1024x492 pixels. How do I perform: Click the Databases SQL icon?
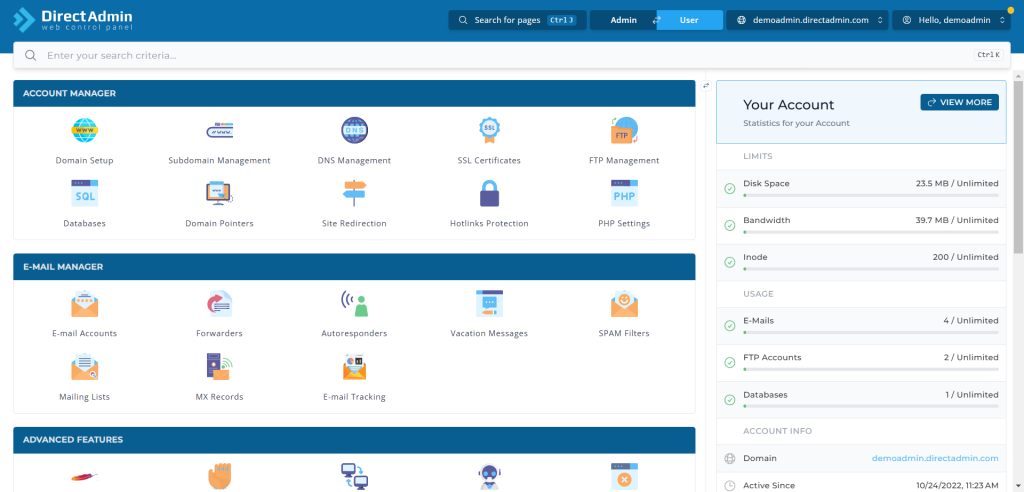84,193
